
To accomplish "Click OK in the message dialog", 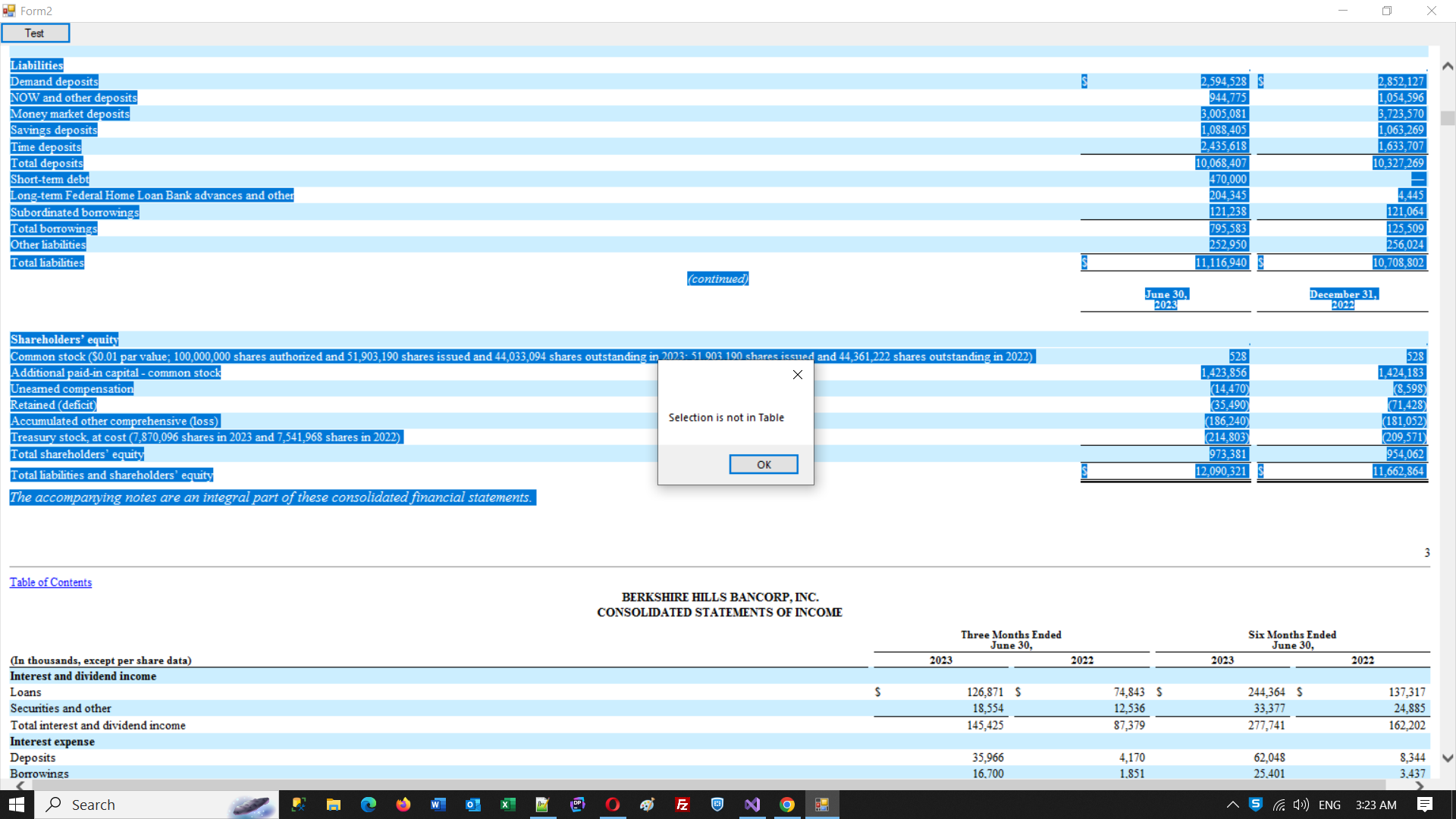I will click(763, 464).
